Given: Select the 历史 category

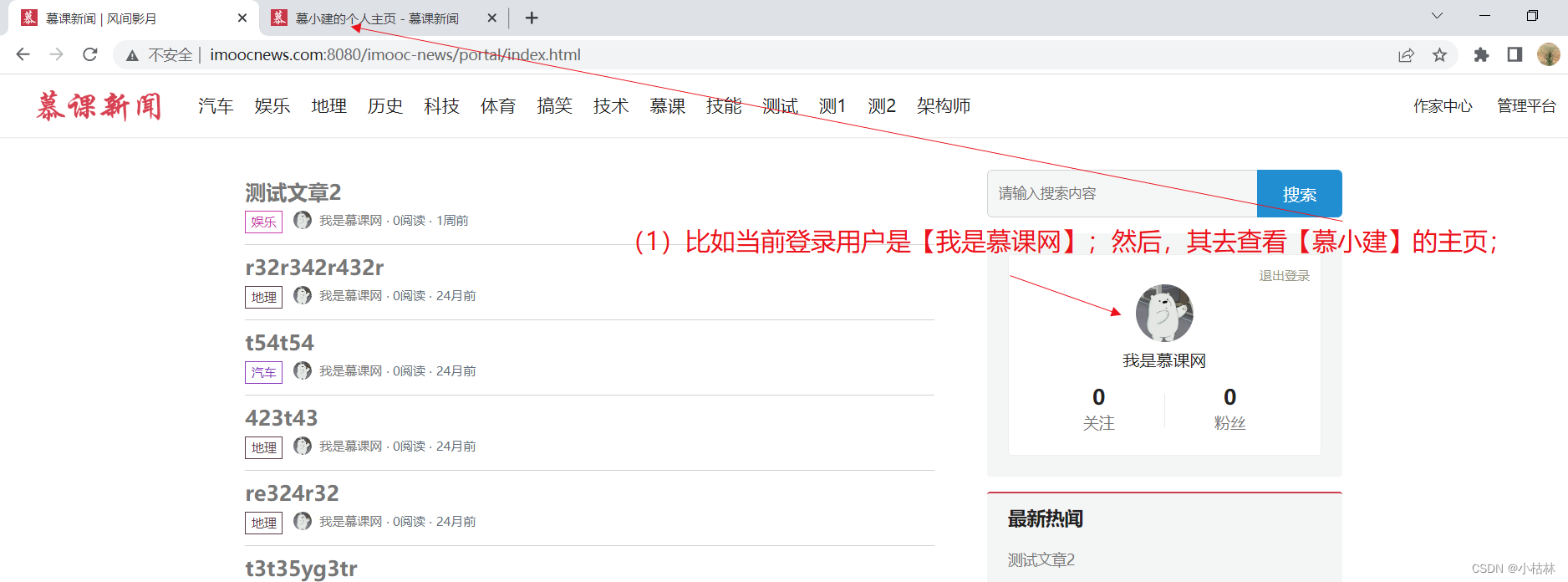Looking at the screenshot, I should coord(385,106).
